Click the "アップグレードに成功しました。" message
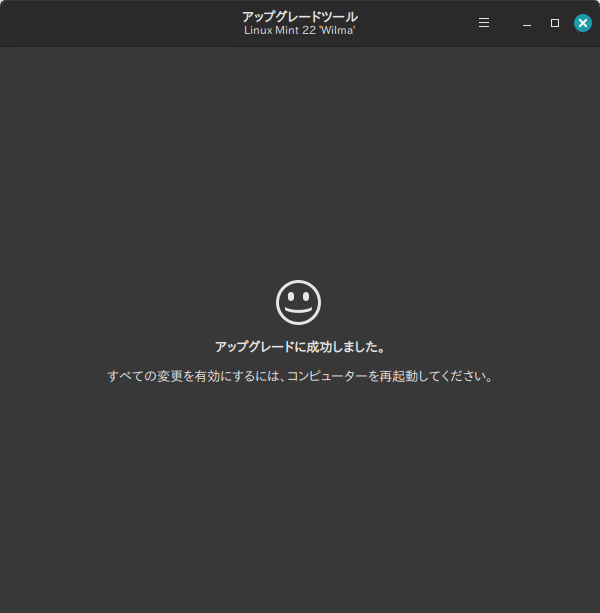The height and width of the screenshot is (613, 600). tap(300, 347)
